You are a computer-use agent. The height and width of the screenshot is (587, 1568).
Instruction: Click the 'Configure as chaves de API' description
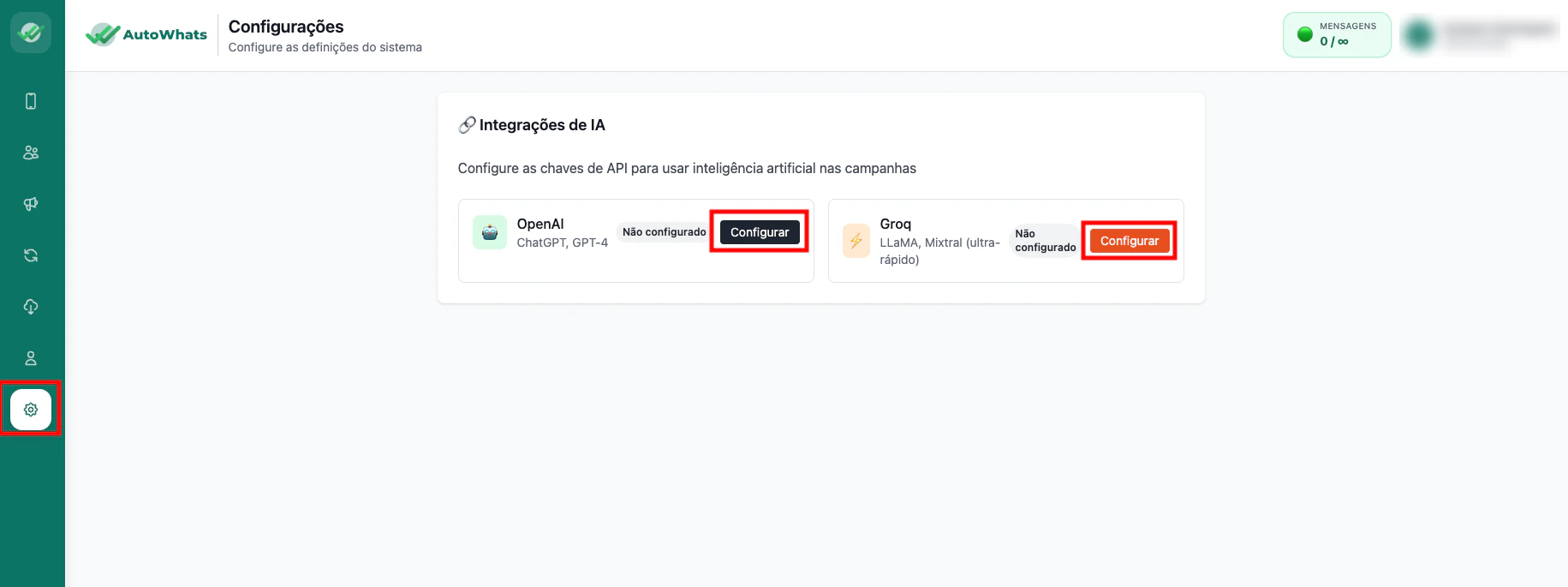(x=687, y=168)
